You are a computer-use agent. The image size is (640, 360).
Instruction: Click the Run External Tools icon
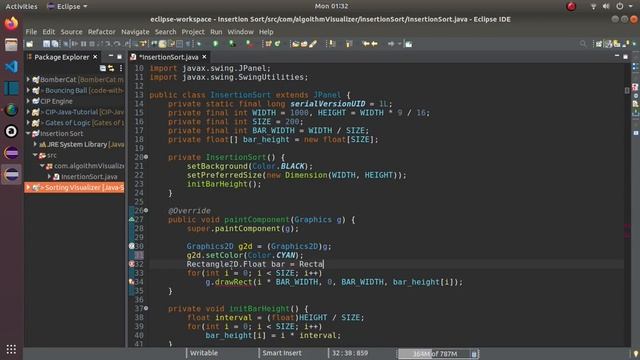pos(249,44)
